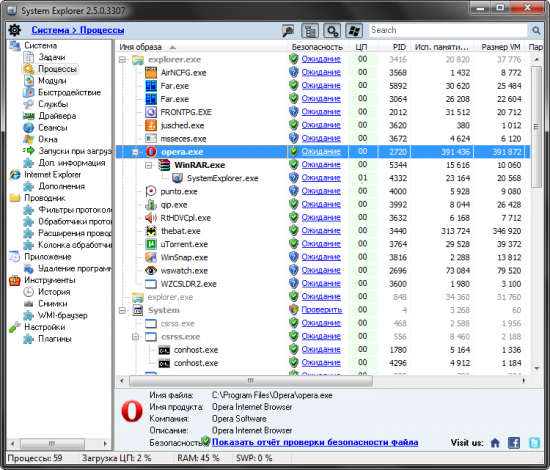The width and height of the screenshot is (550, 470).
Task: Click the search magnifier icon next to Search field
Action: [536, 31]
